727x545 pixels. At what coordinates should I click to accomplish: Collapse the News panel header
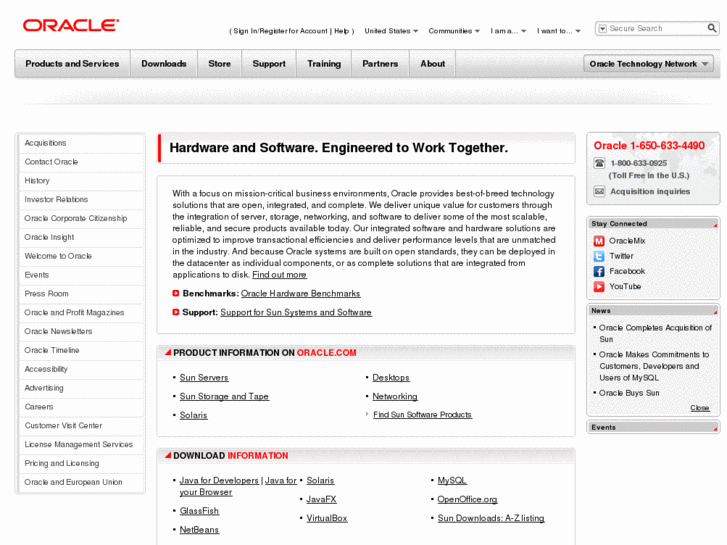(653, 310)
